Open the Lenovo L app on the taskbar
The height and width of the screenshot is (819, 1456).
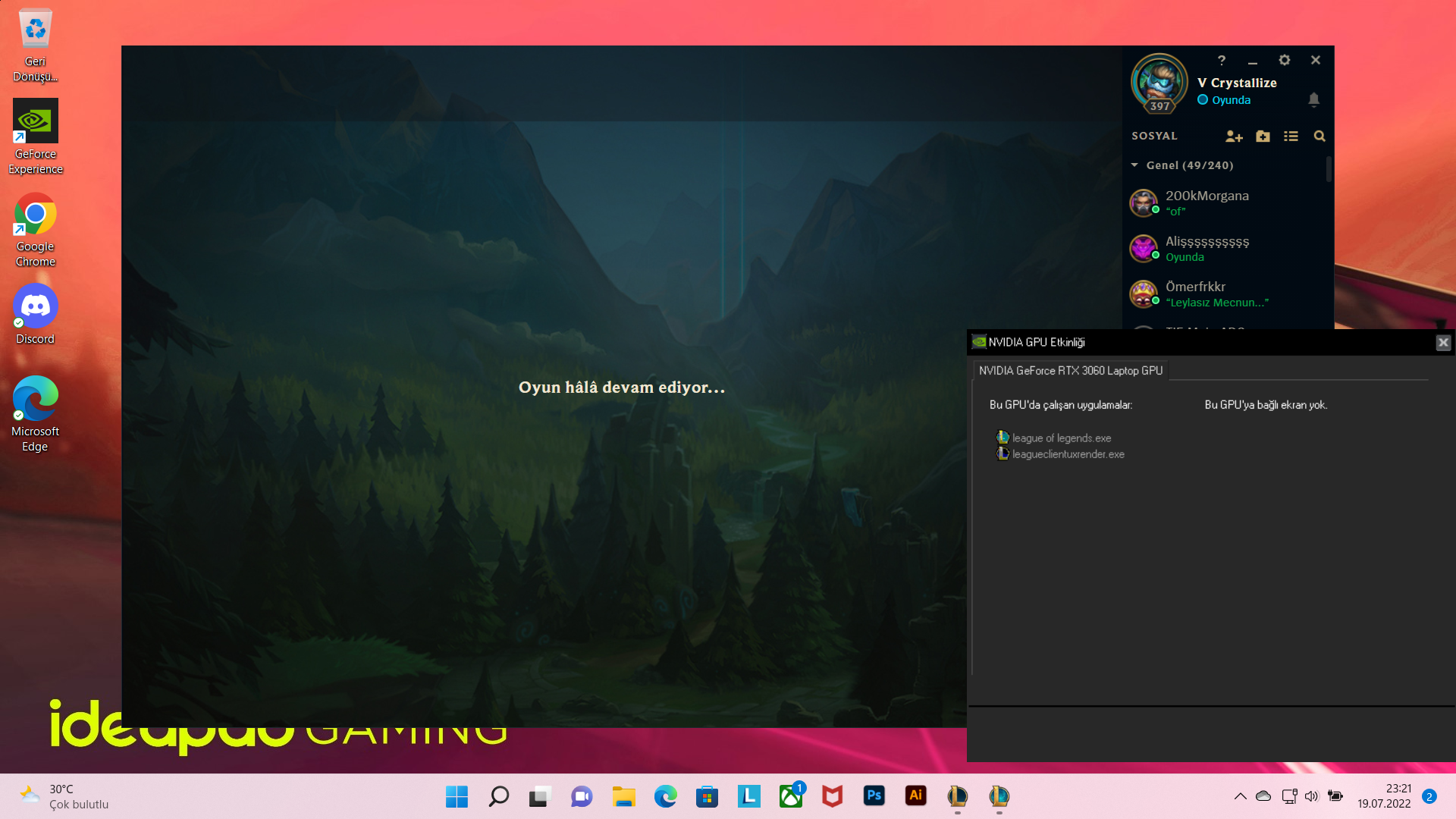coord(748,796)
